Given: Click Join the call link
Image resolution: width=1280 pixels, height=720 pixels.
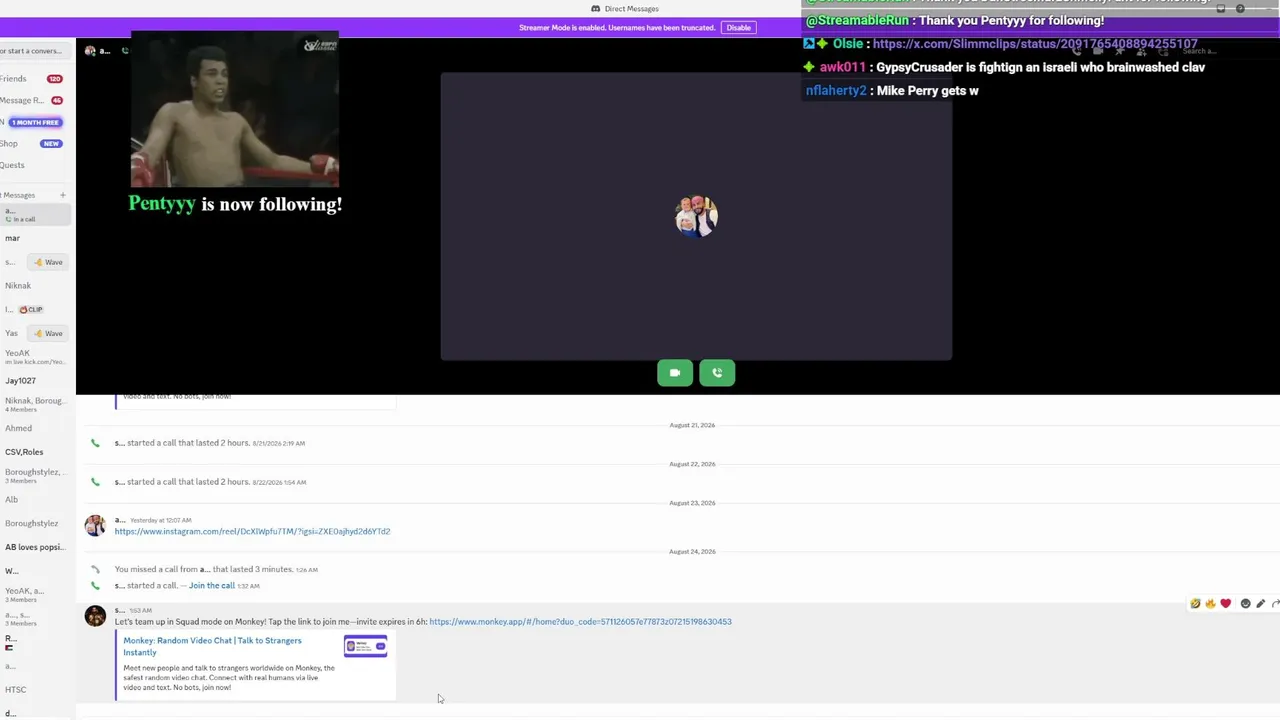Looking at the screenshot, I should pos(212,586).
